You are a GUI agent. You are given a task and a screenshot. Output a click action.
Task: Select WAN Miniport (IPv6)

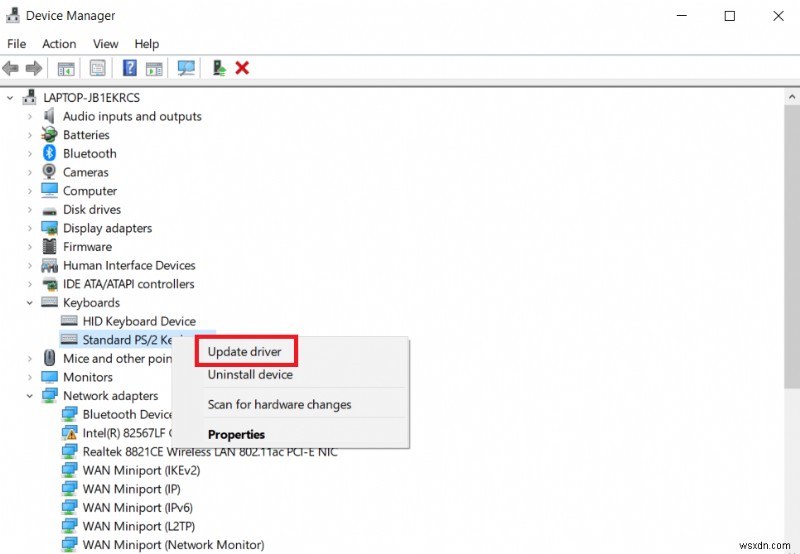[138, 508]
